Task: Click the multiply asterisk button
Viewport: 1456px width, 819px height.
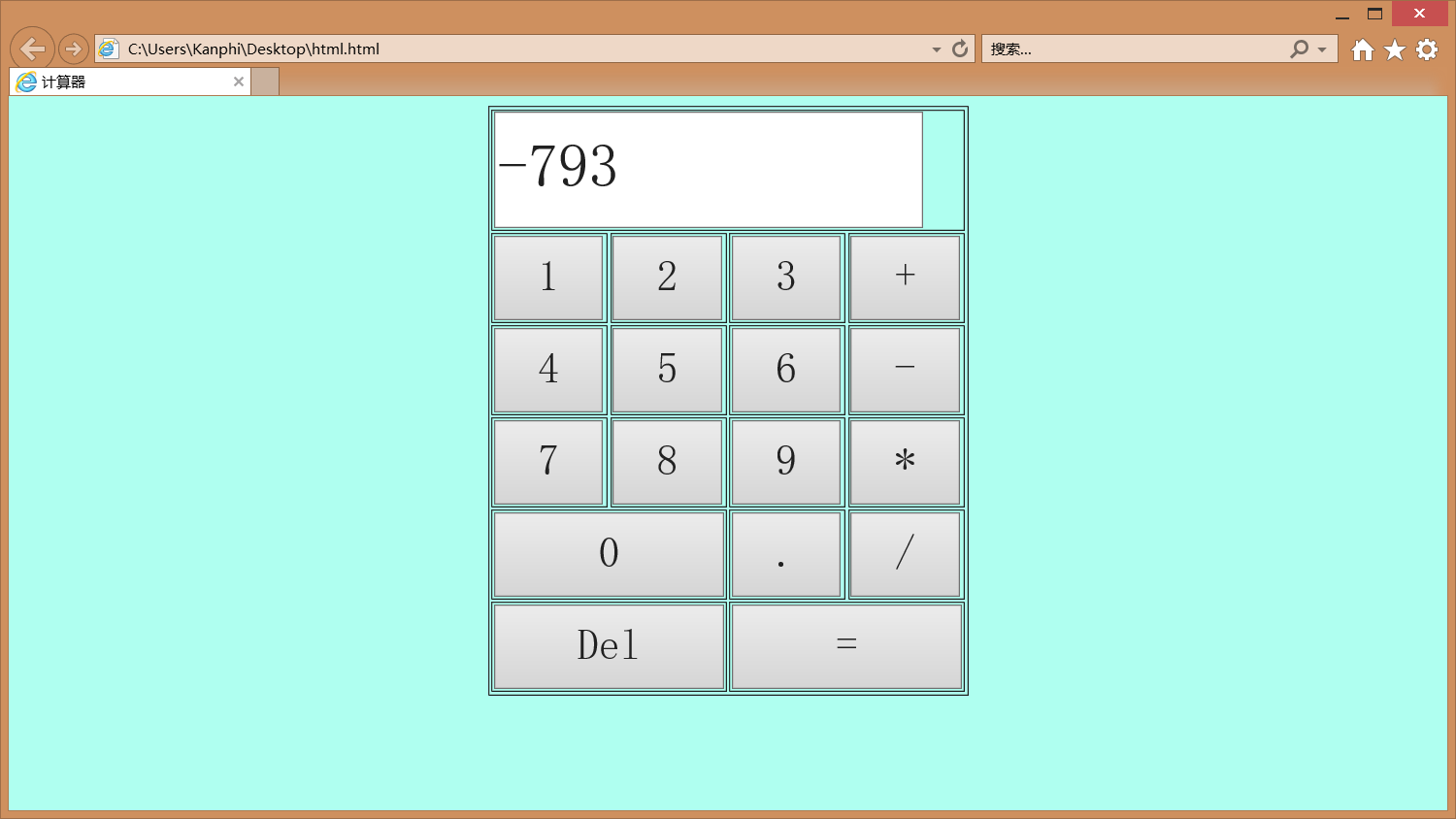Action: click(906, 462)
